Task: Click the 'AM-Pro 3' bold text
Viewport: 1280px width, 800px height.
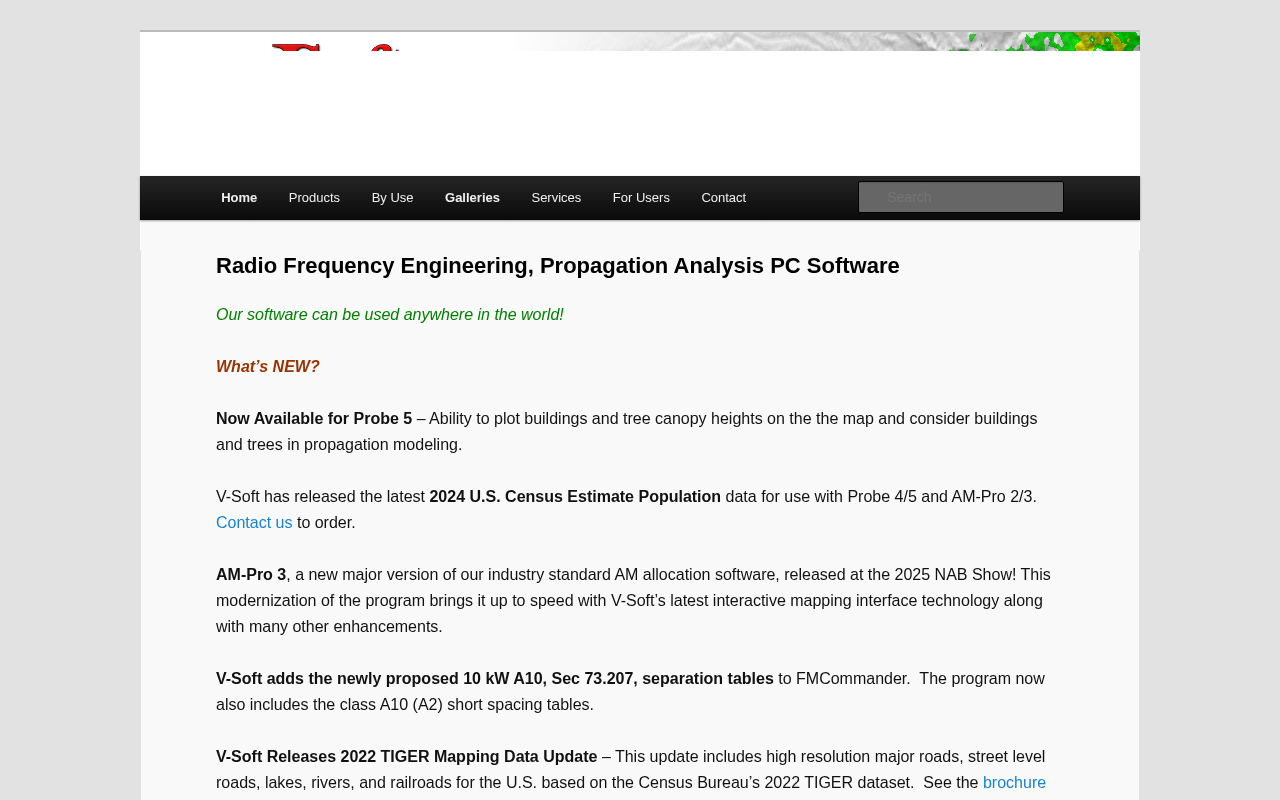Action: (x=251, y=575)
